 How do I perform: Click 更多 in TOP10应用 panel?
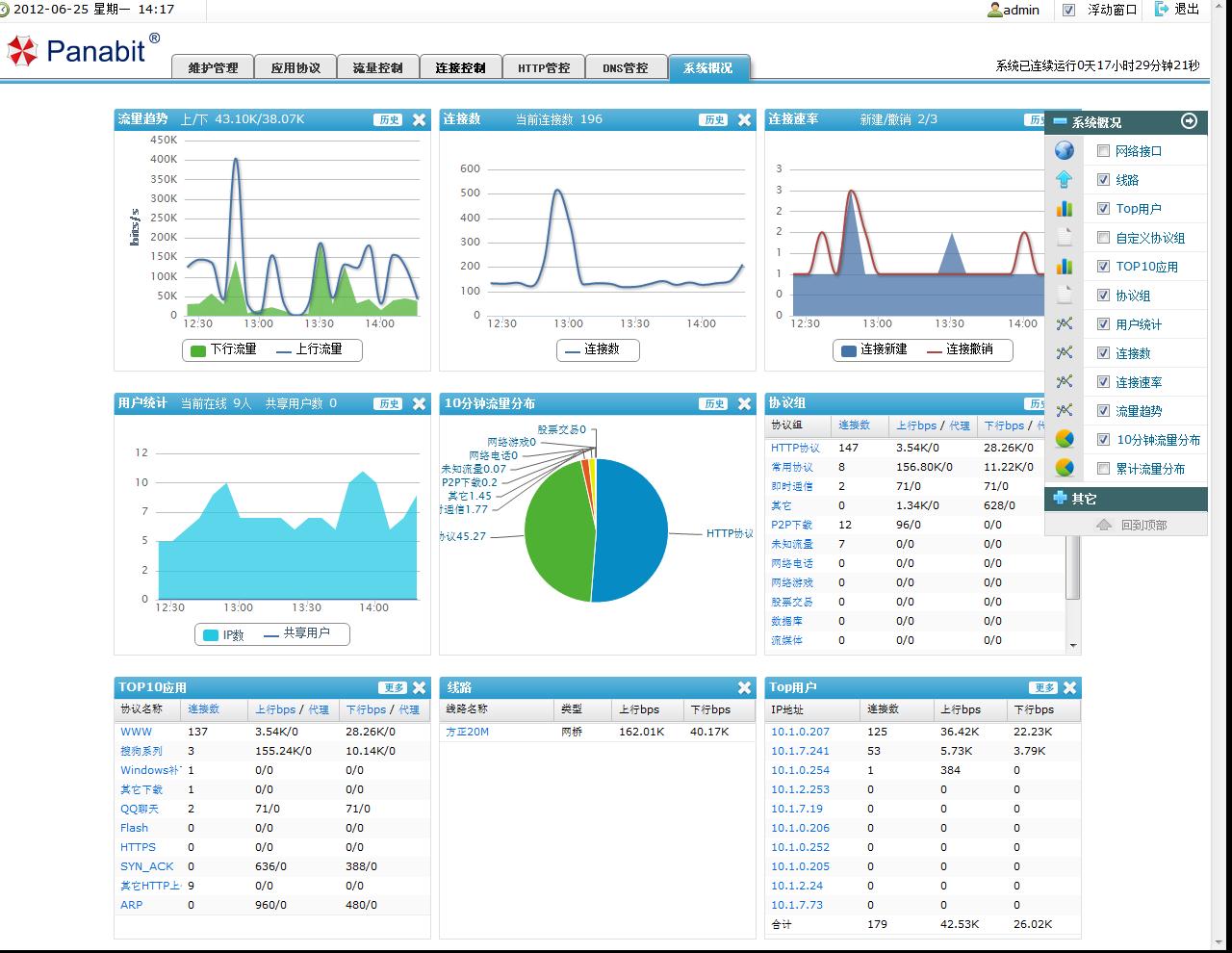pyautogui.click(x=394, y=688)
